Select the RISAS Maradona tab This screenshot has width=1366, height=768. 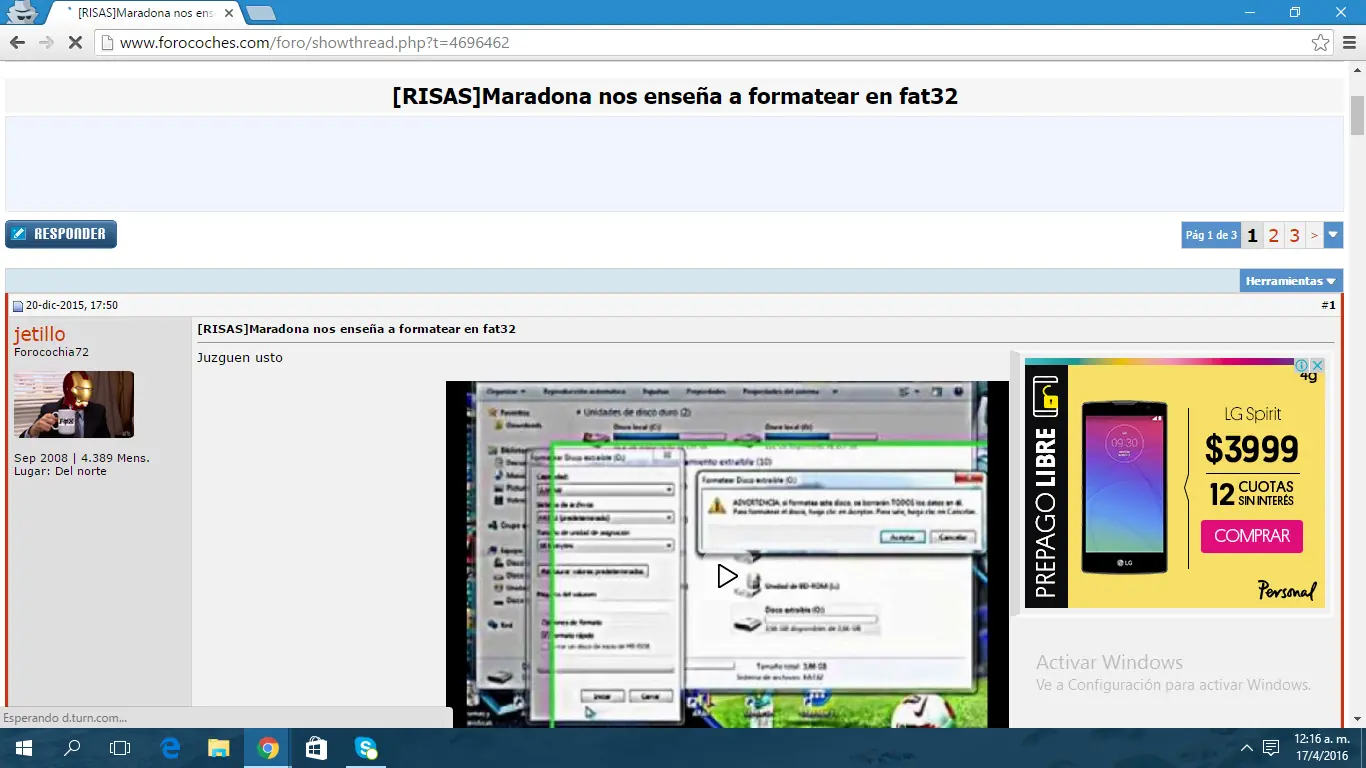(145, 13)
